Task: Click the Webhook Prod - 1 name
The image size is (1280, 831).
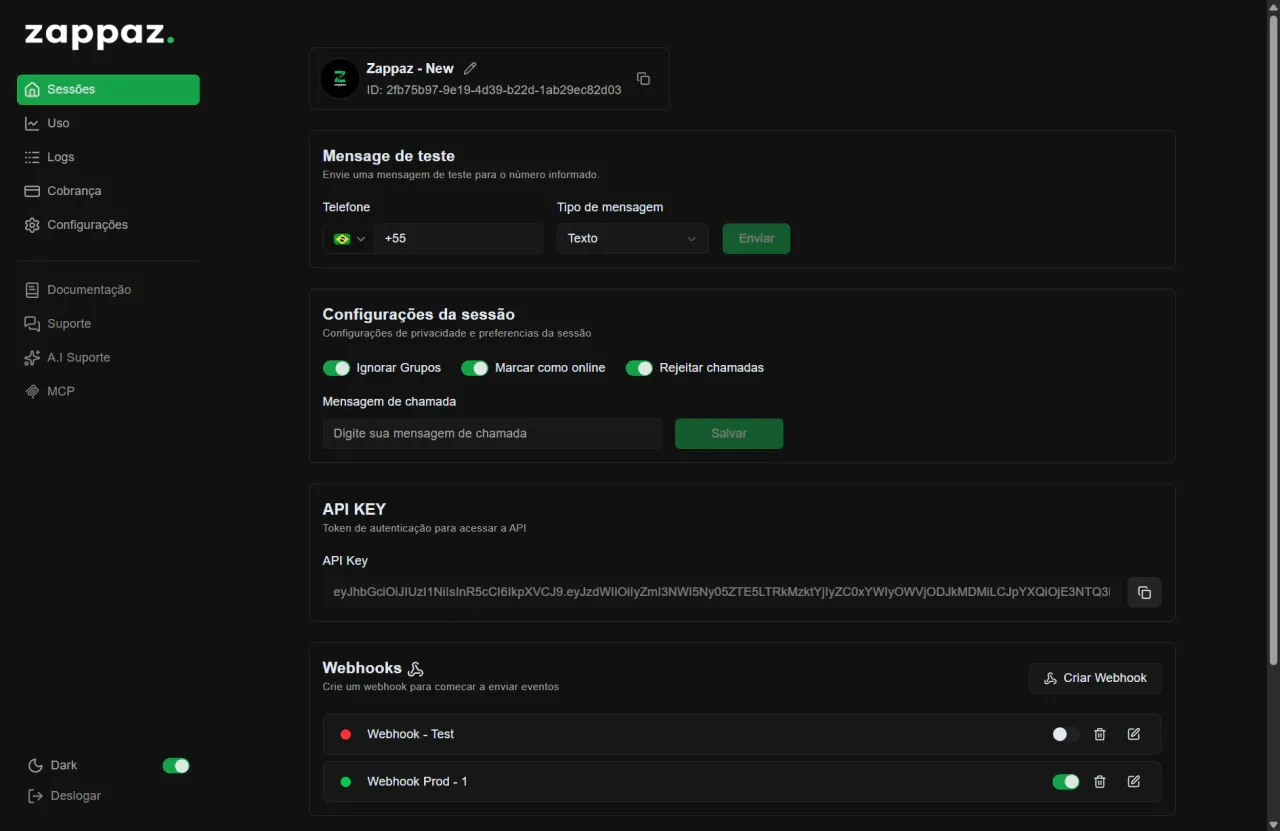Action: click(x=417, y=782)
